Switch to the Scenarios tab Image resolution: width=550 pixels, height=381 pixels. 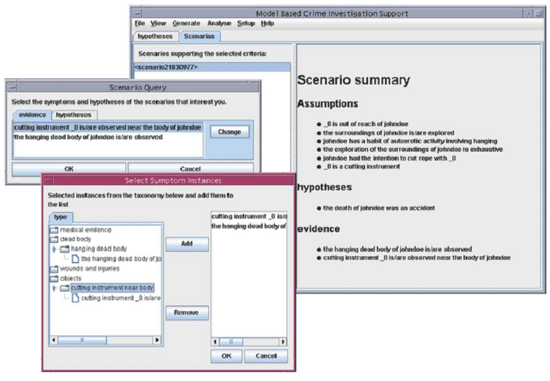pyautogui.click(x=199, y=36)
